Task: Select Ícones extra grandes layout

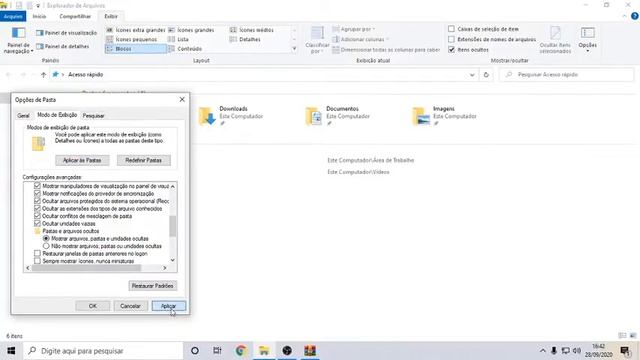Action: coord(136,30)
